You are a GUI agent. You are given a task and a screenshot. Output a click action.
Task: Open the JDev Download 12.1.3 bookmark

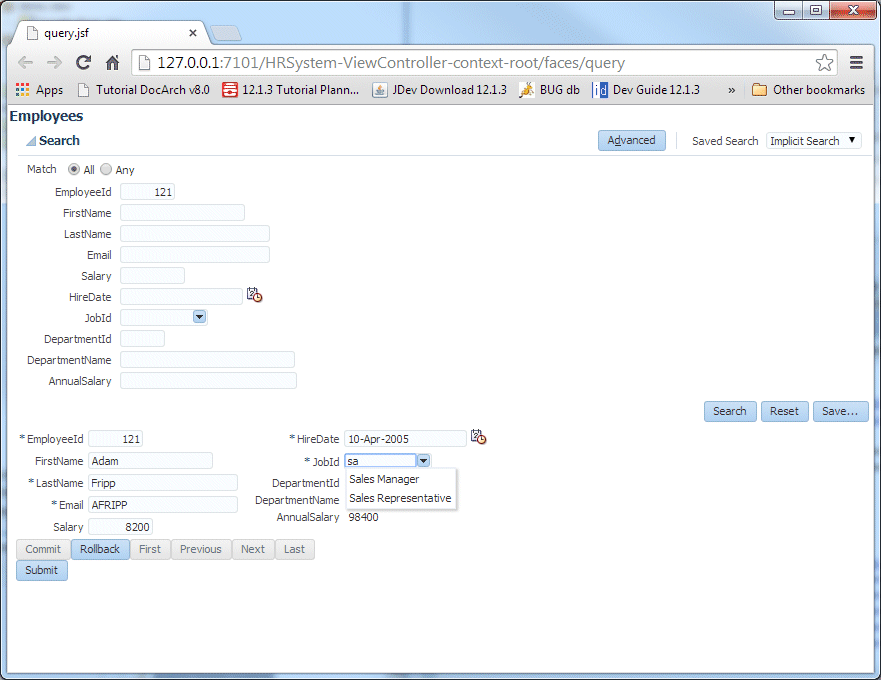pyautogui.click(x=439, y=90)
